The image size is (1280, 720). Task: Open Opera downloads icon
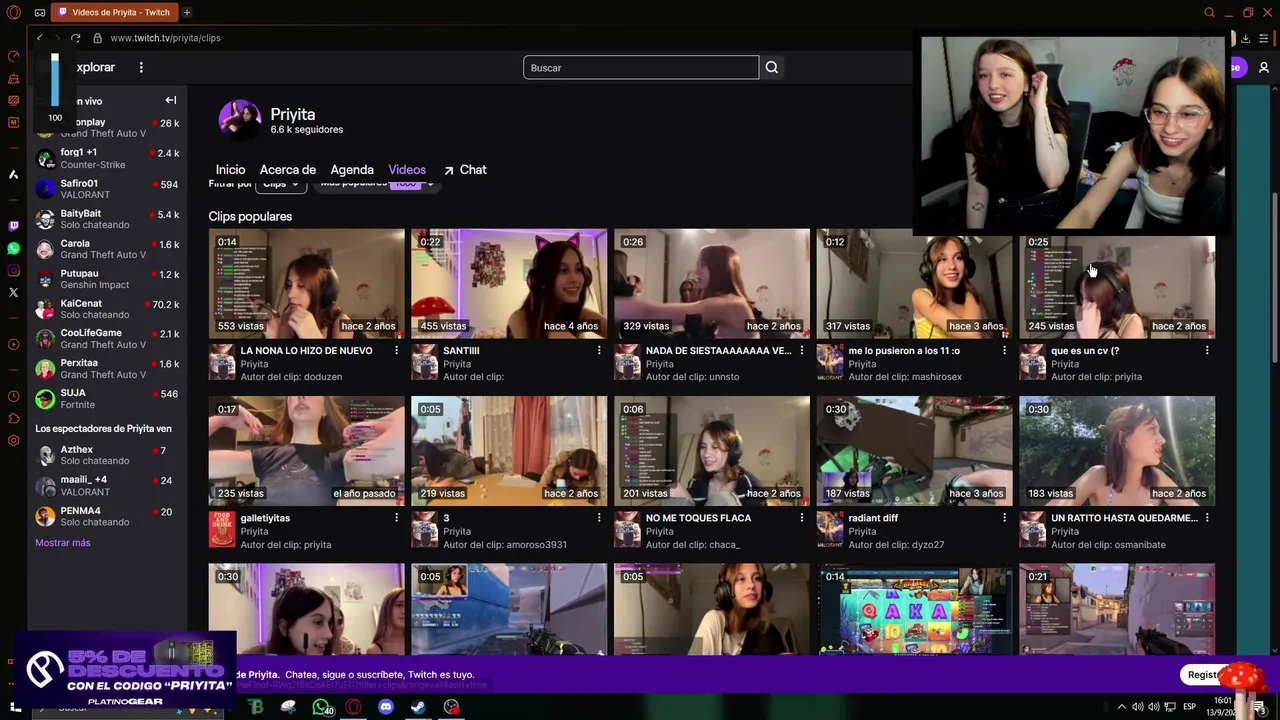click(1245, 38)
